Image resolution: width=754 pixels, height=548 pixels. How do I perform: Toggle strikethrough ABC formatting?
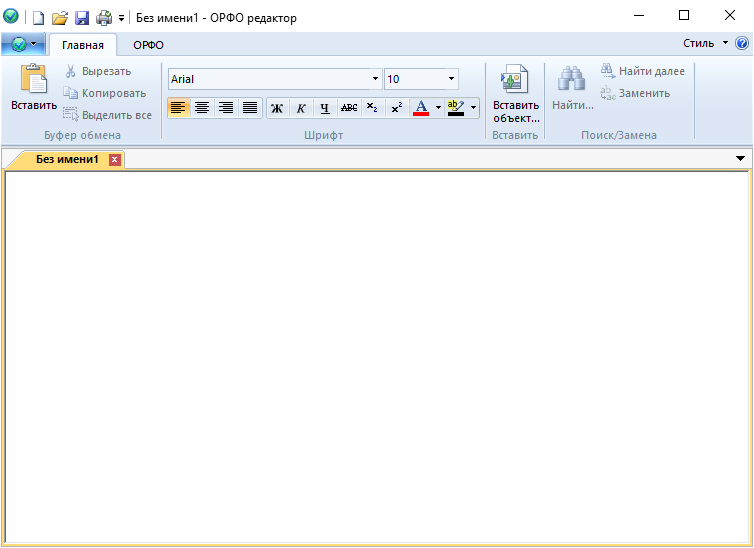(348, 108)
